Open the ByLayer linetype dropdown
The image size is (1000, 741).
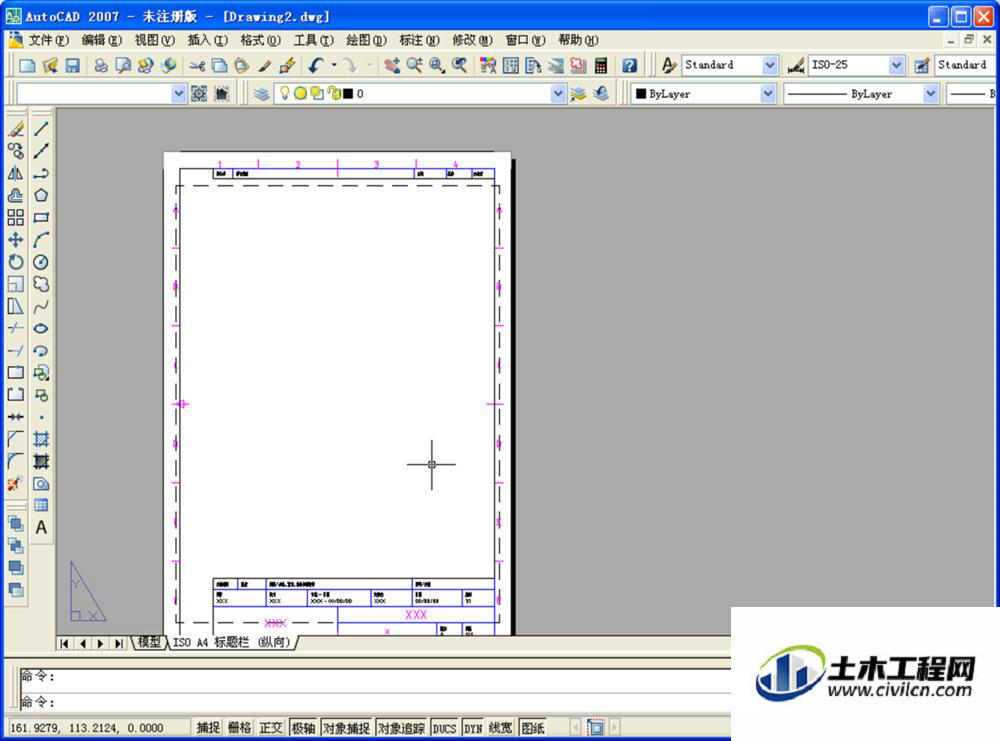pos(930,94)
